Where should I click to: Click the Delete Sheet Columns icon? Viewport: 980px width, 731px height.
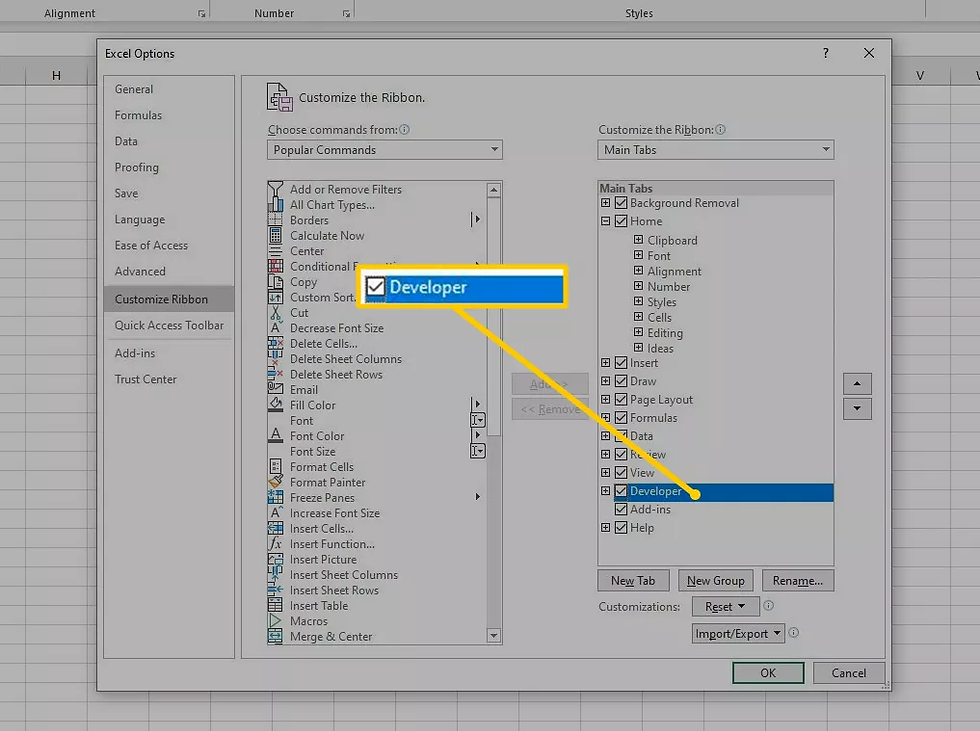pos(275,359)
